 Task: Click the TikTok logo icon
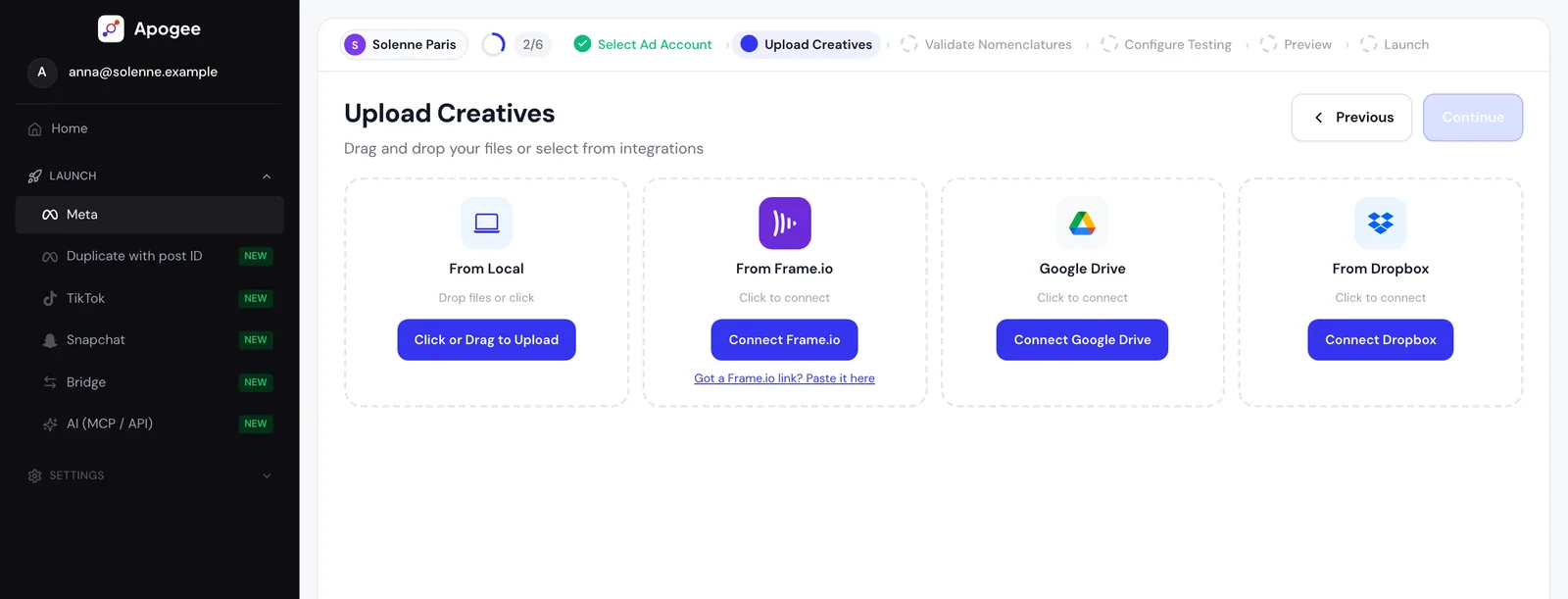[50, 298]
